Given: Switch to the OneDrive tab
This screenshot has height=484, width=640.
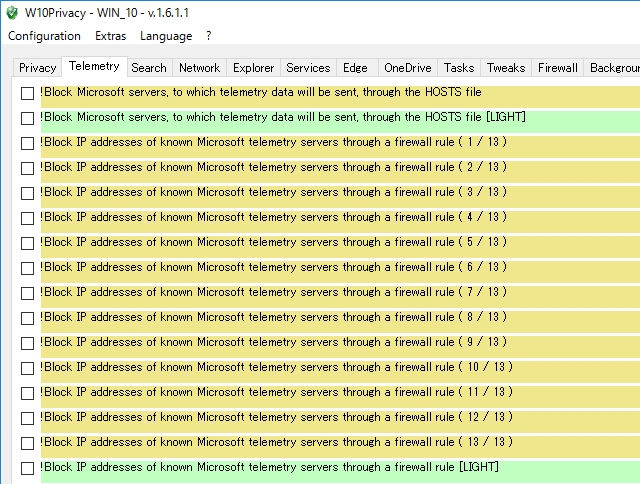Looking at the screenshot, I should click(408, 68).
